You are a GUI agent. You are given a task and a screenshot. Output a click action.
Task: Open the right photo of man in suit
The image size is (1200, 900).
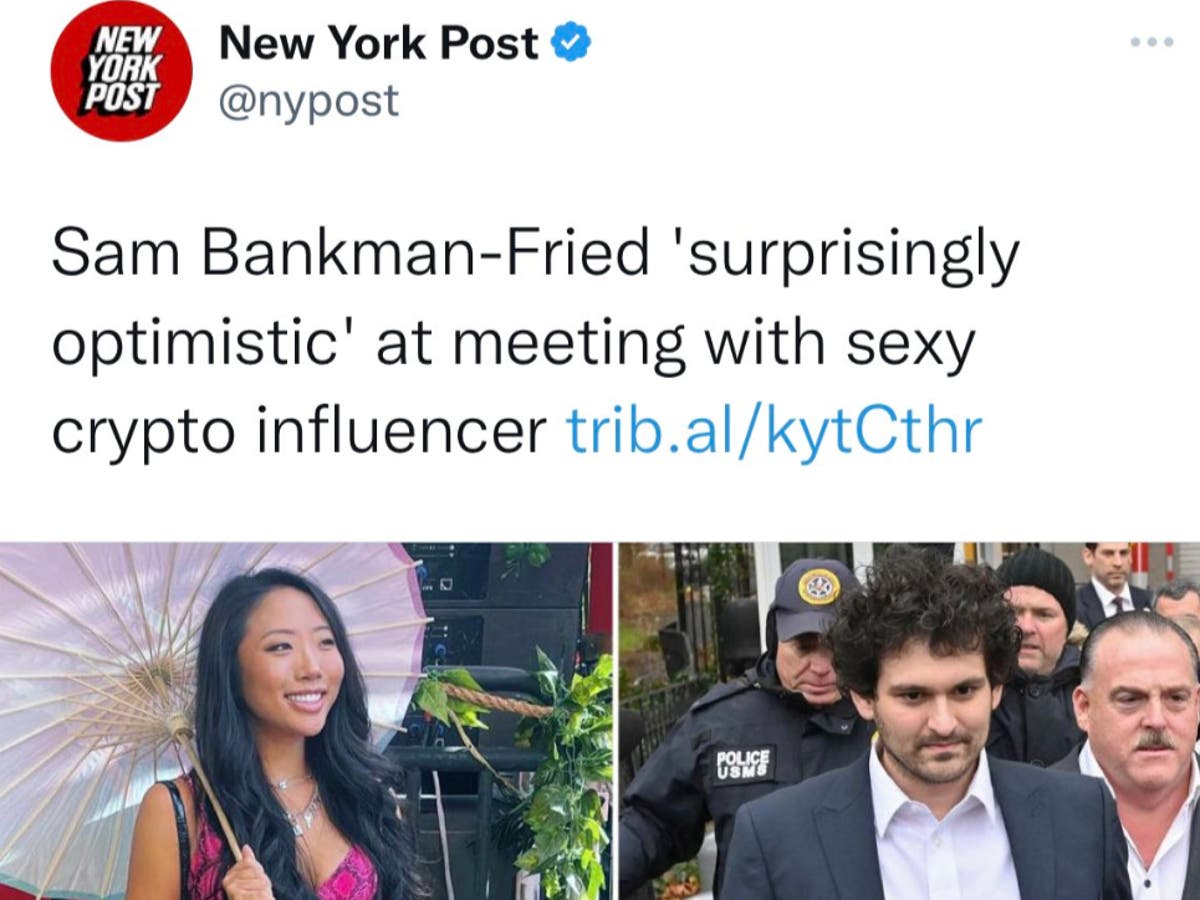[x=909, y=721]
